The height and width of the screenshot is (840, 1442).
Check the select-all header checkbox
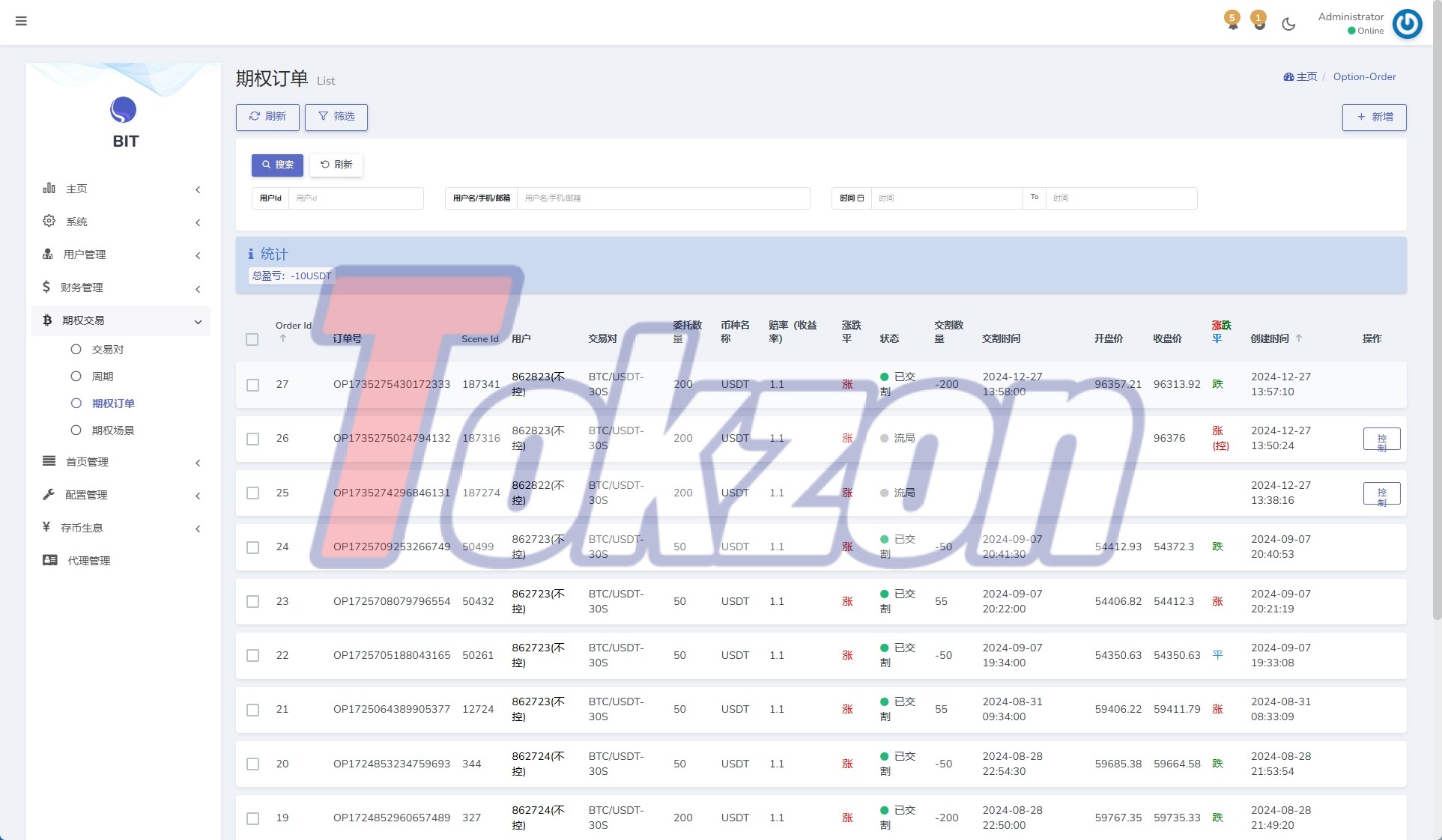click(252, 339)
